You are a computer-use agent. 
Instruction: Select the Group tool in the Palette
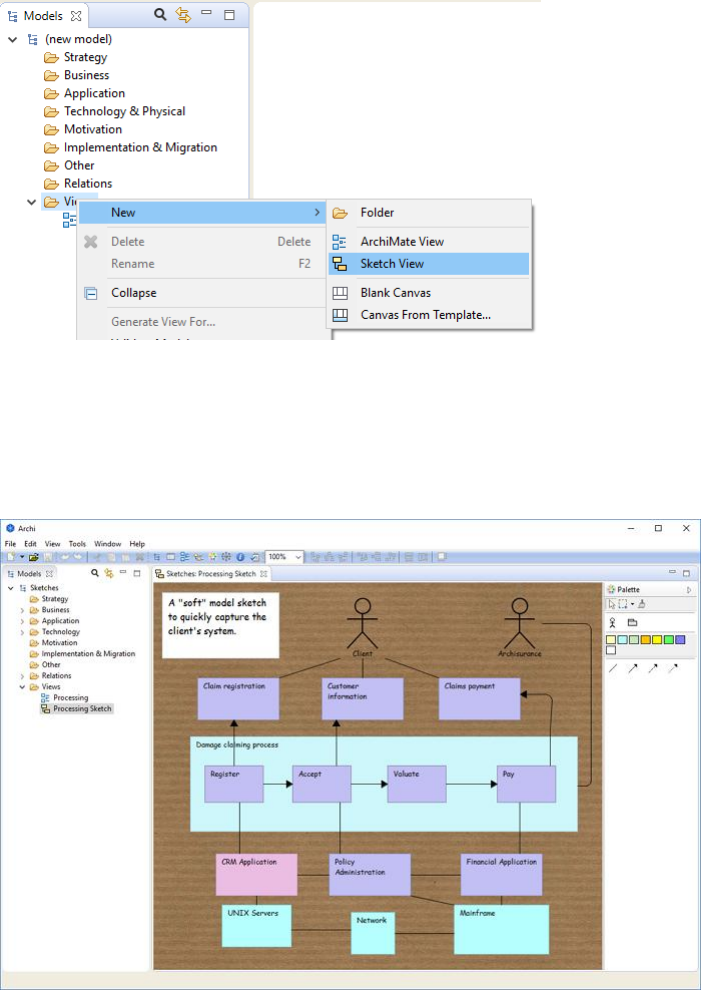632,623
